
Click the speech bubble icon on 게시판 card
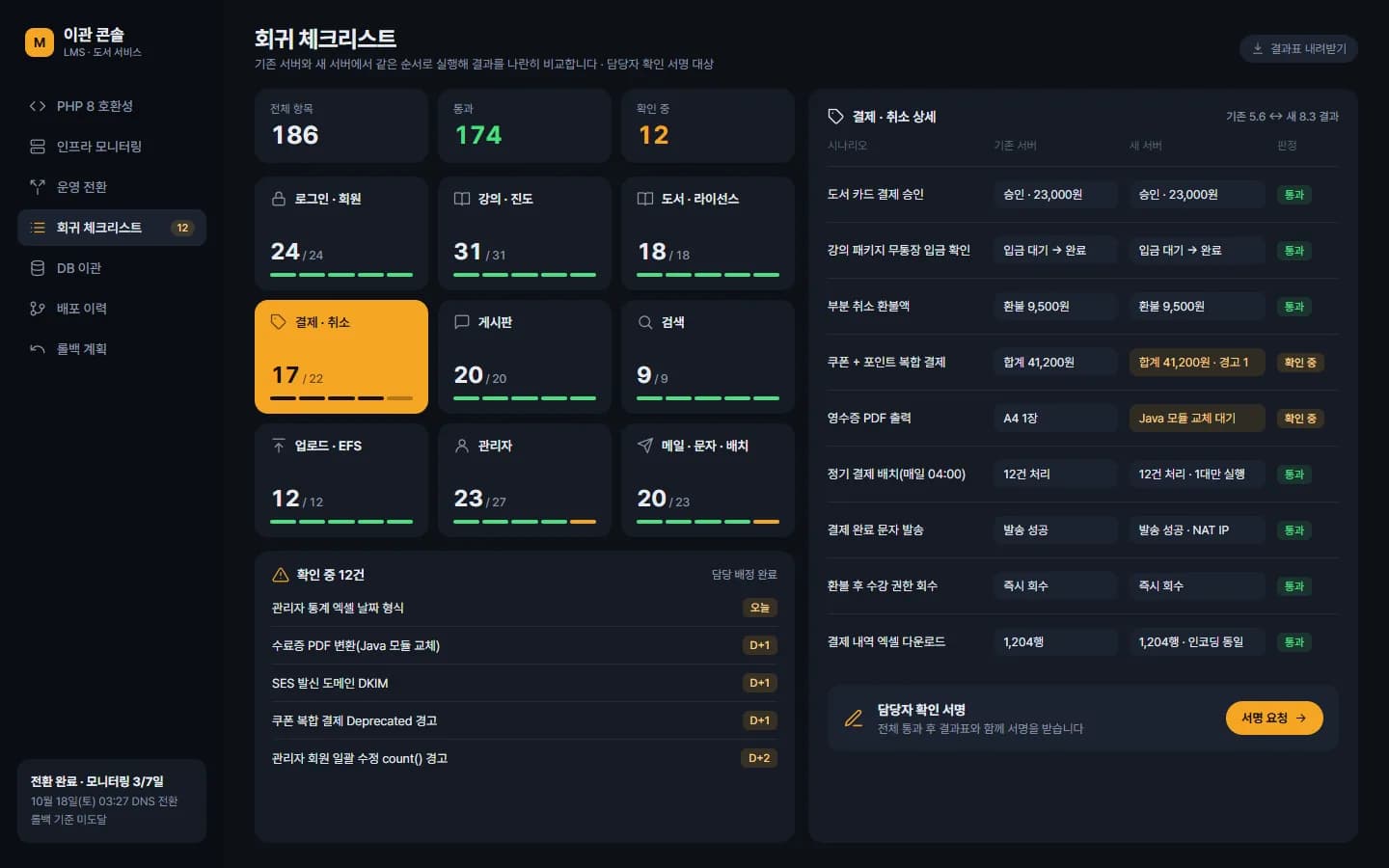[x=462, y=322]
